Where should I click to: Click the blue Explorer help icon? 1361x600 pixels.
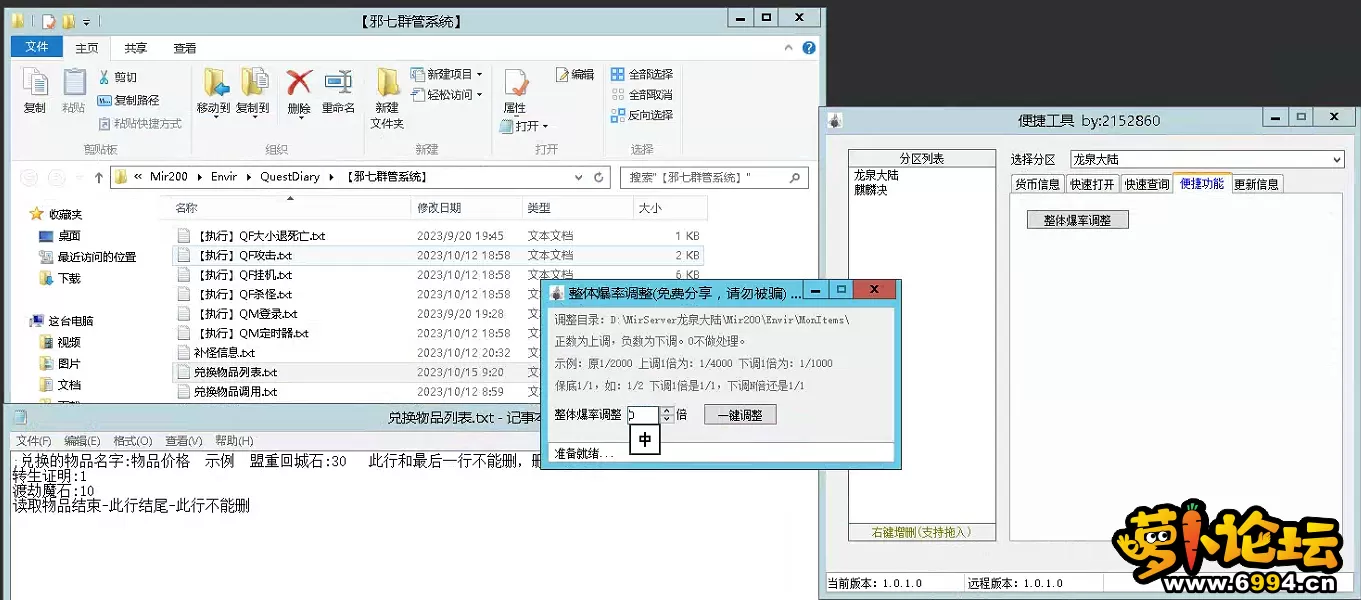(809, 47)
